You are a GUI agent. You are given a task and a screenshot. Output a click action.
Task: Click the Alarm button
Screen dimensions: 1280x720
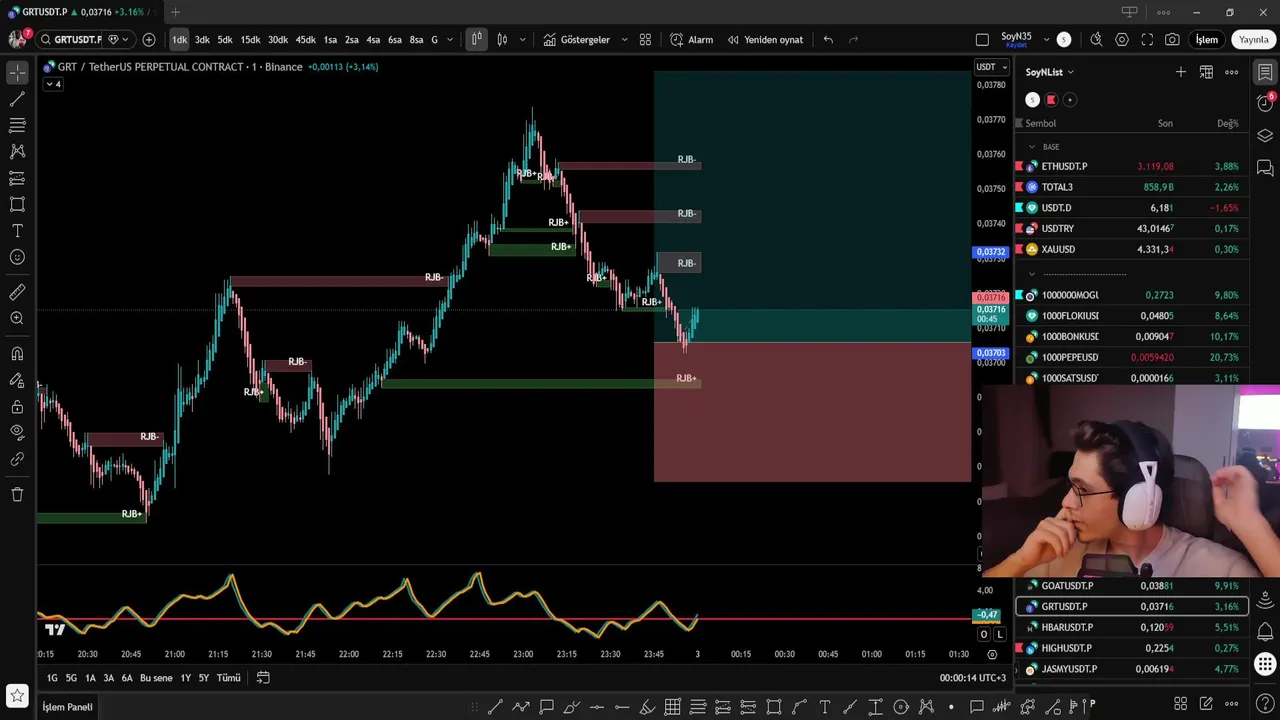point(691,40)
